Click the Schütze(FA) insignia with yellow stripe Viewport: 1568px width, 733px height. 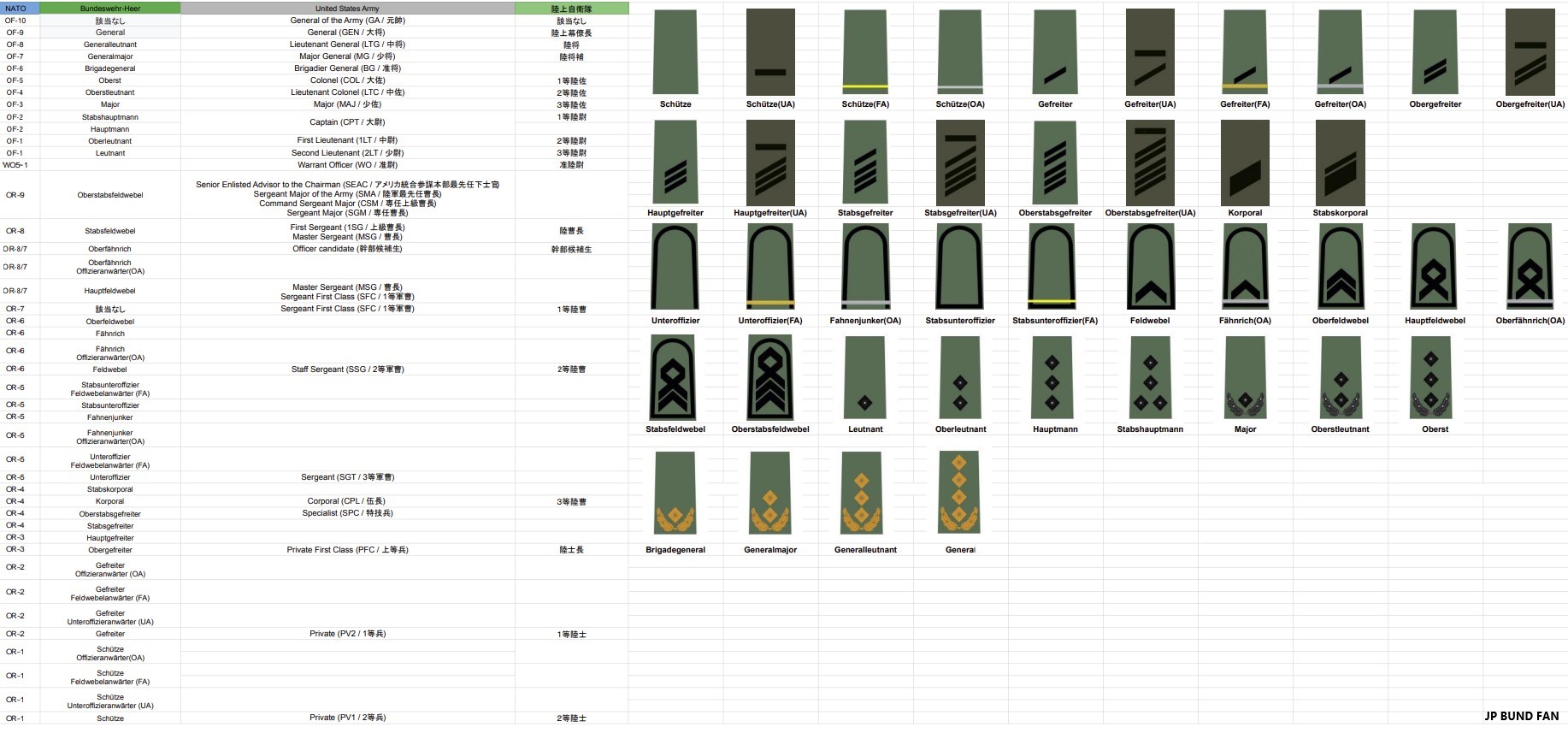click(865, 52)
